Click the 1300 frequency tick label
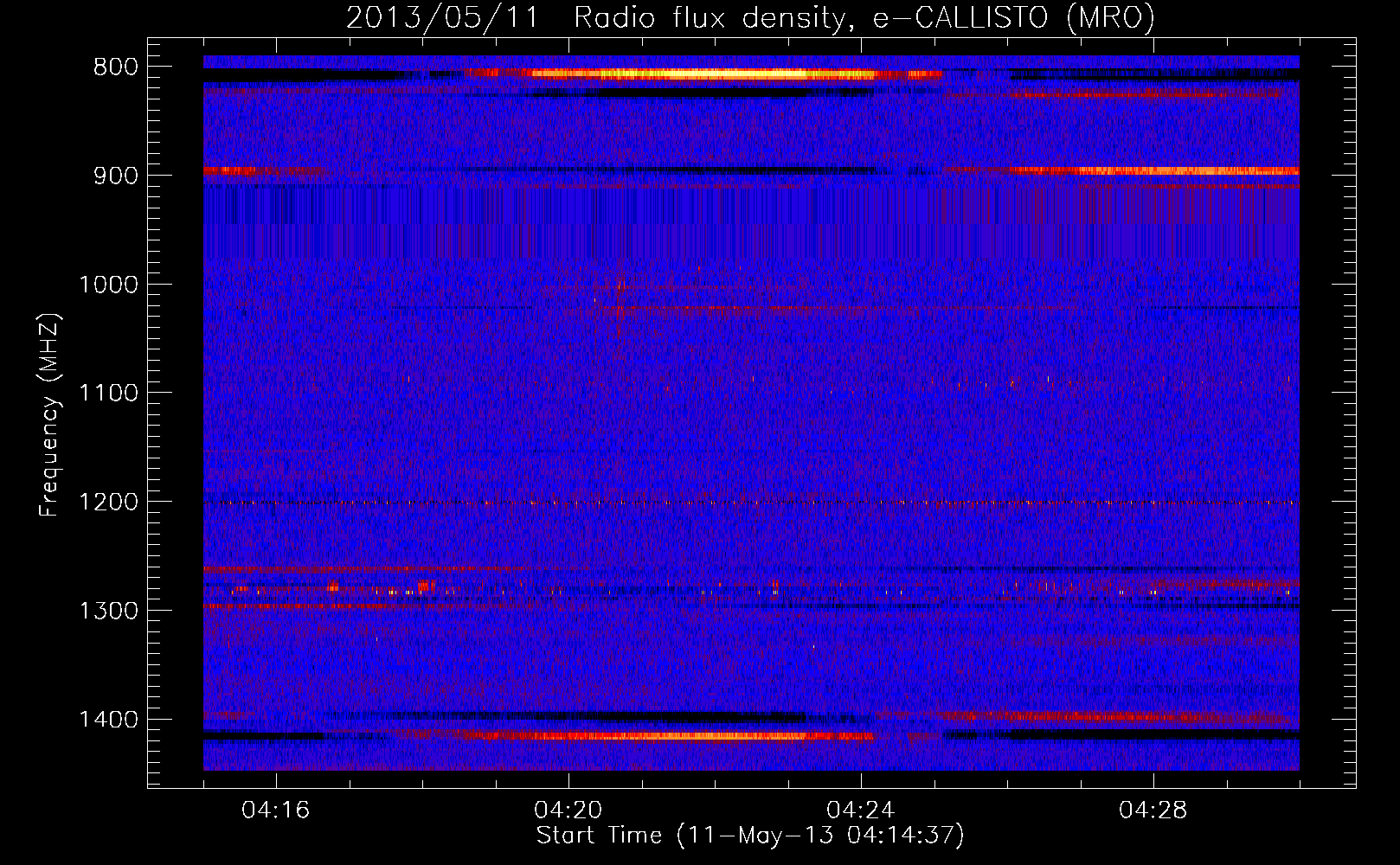The image size is (1400, 865). [x=108, y=612]
